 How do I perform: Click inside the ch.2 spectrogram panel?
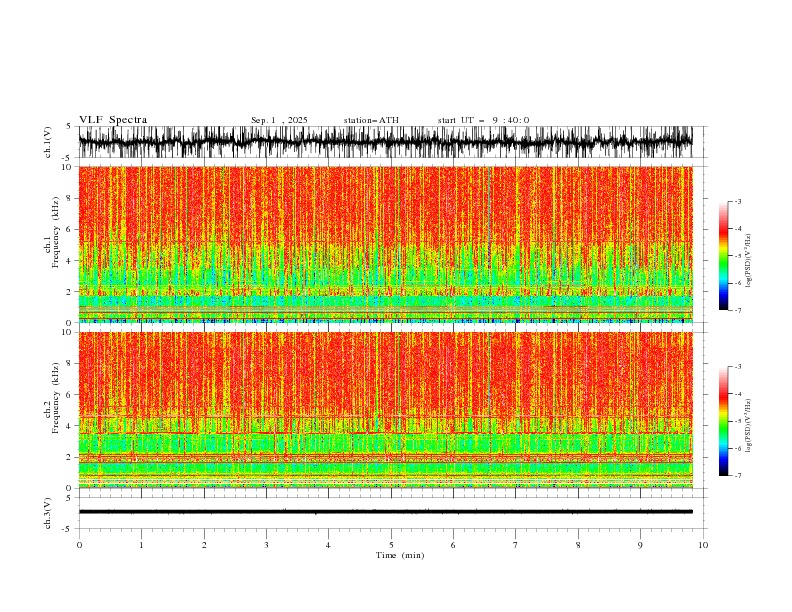click(385, 410)
